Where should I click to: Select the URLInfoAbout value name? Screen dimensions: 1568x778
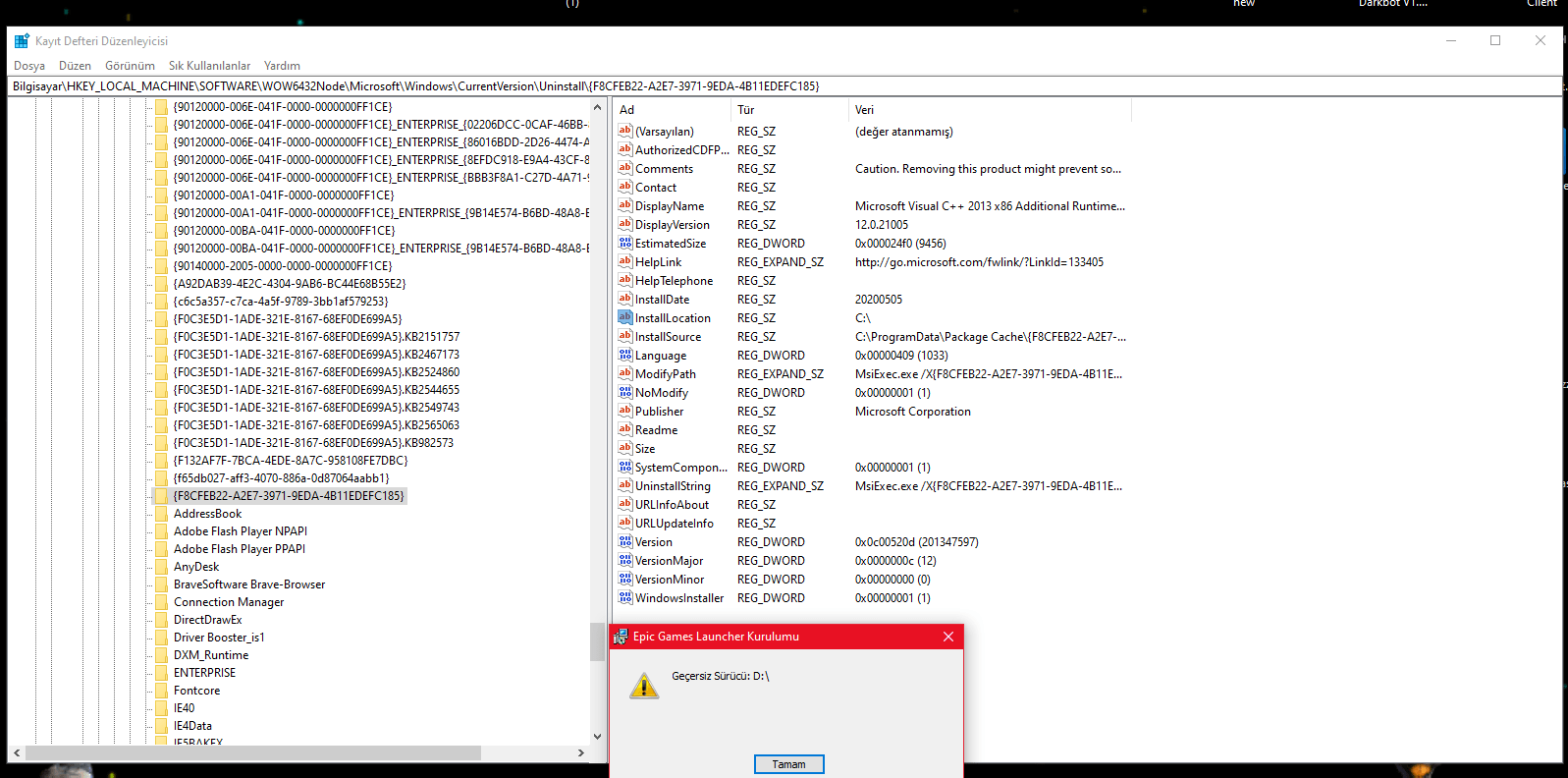672,505
